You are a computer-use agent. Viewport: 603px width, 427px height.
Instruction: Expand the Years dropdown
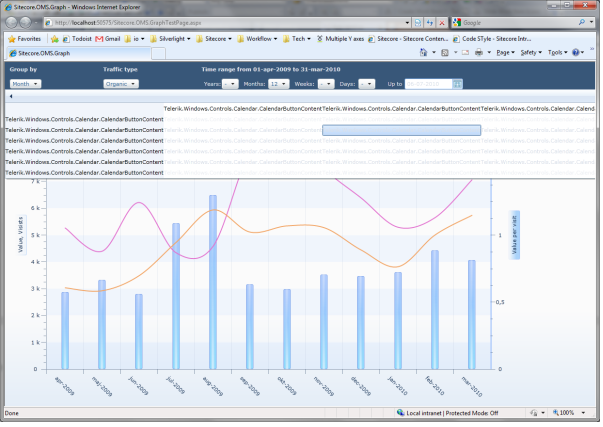click(x=229, y=85)
